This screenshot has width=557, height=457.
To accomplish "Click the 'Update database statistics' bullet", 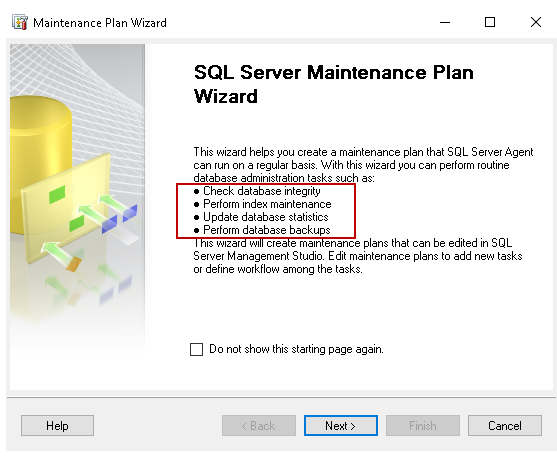I will [261, 217].
